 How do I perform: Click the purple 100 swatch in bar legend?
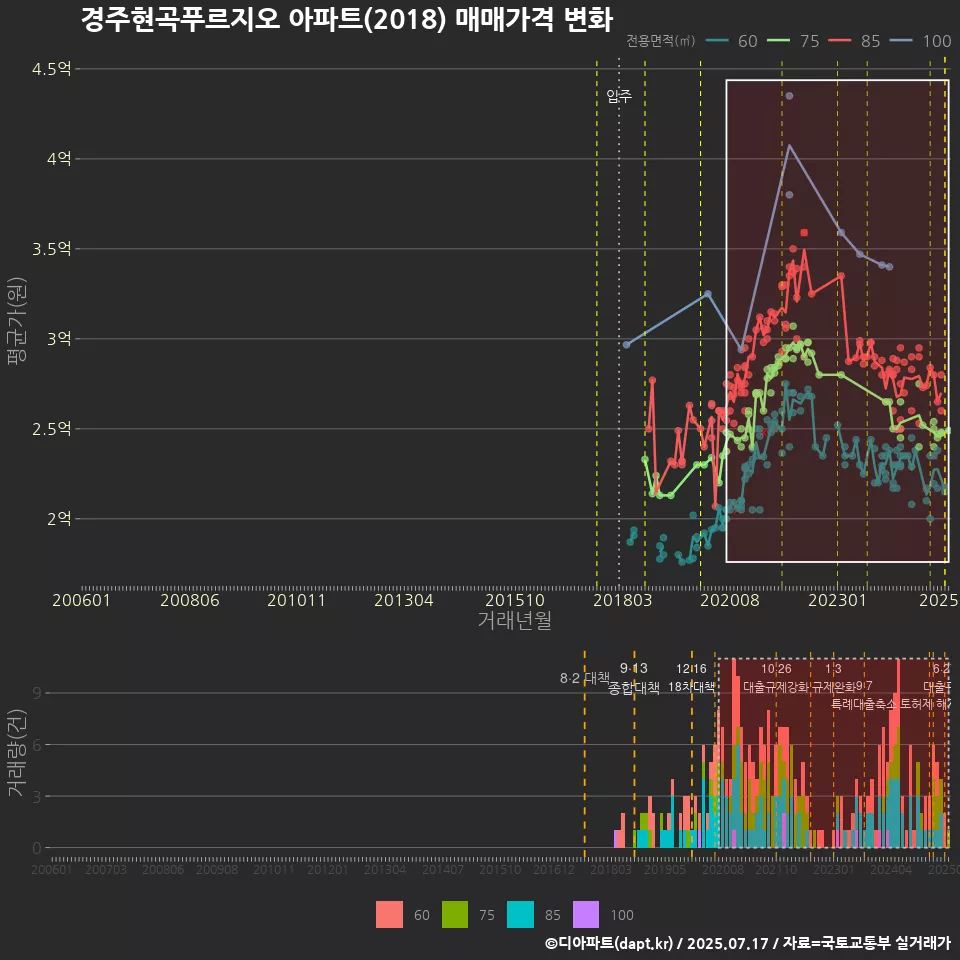[586, 914]
